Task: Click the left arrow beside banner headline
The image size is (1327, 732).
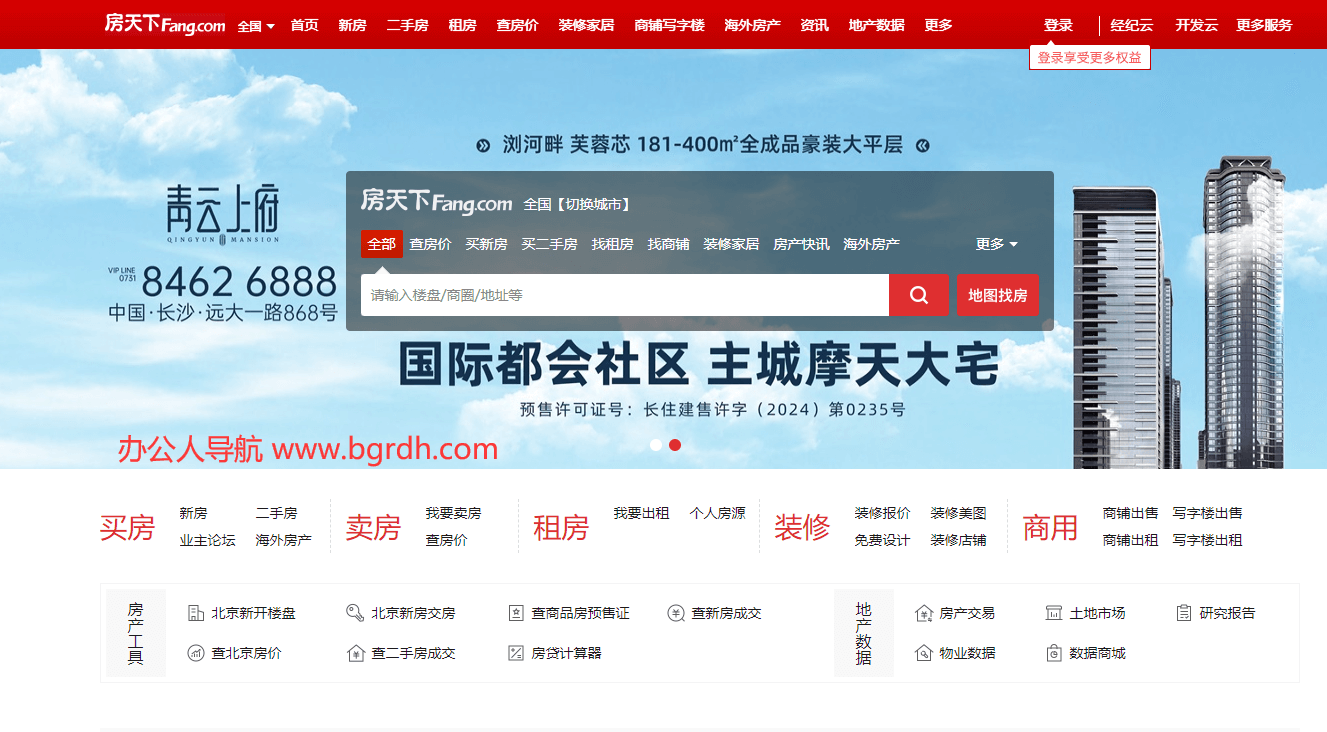Action: 483,145
